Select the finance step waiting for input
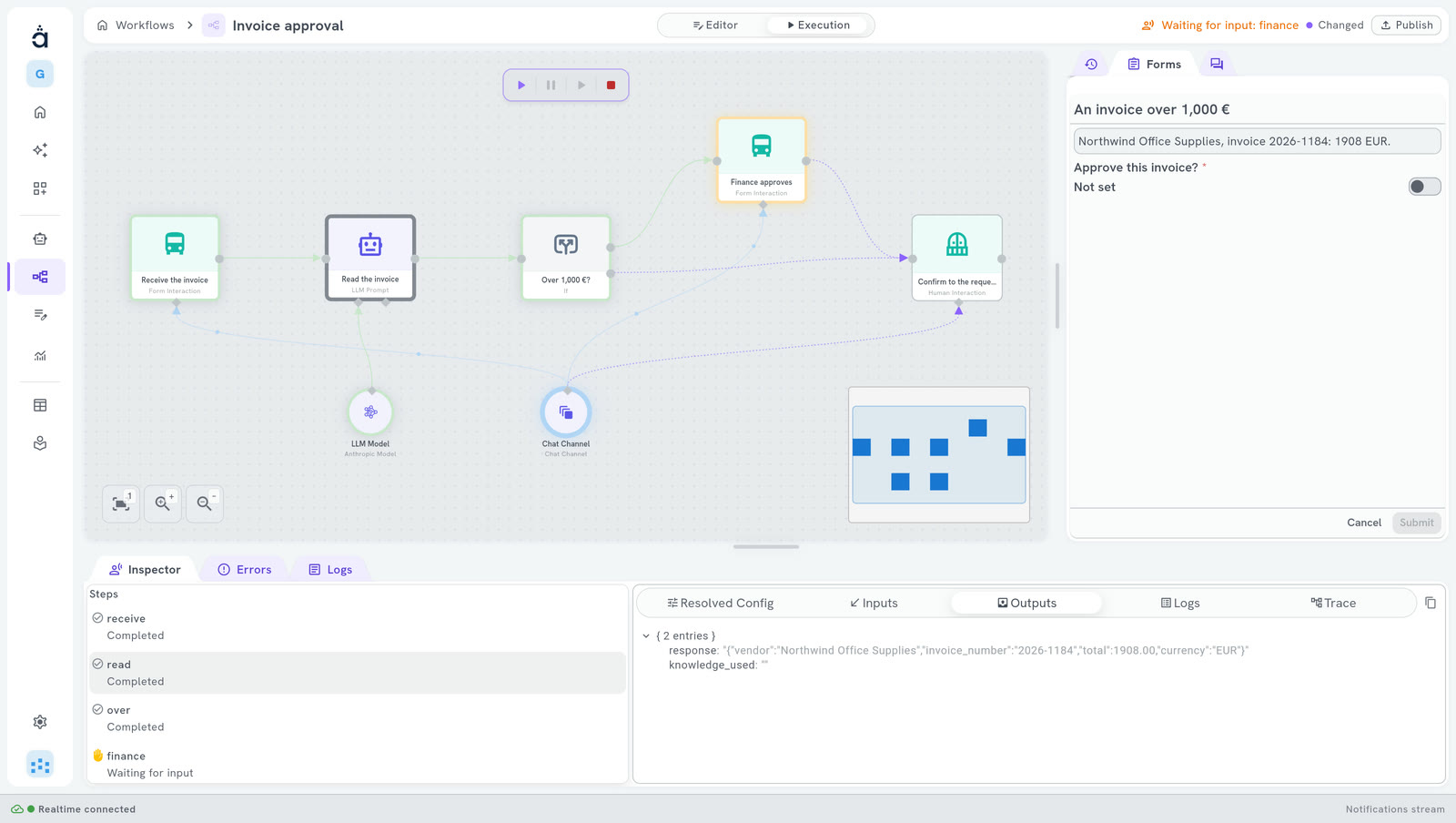The height and width of the screenshot is (823, 1456). coord(358,764)
